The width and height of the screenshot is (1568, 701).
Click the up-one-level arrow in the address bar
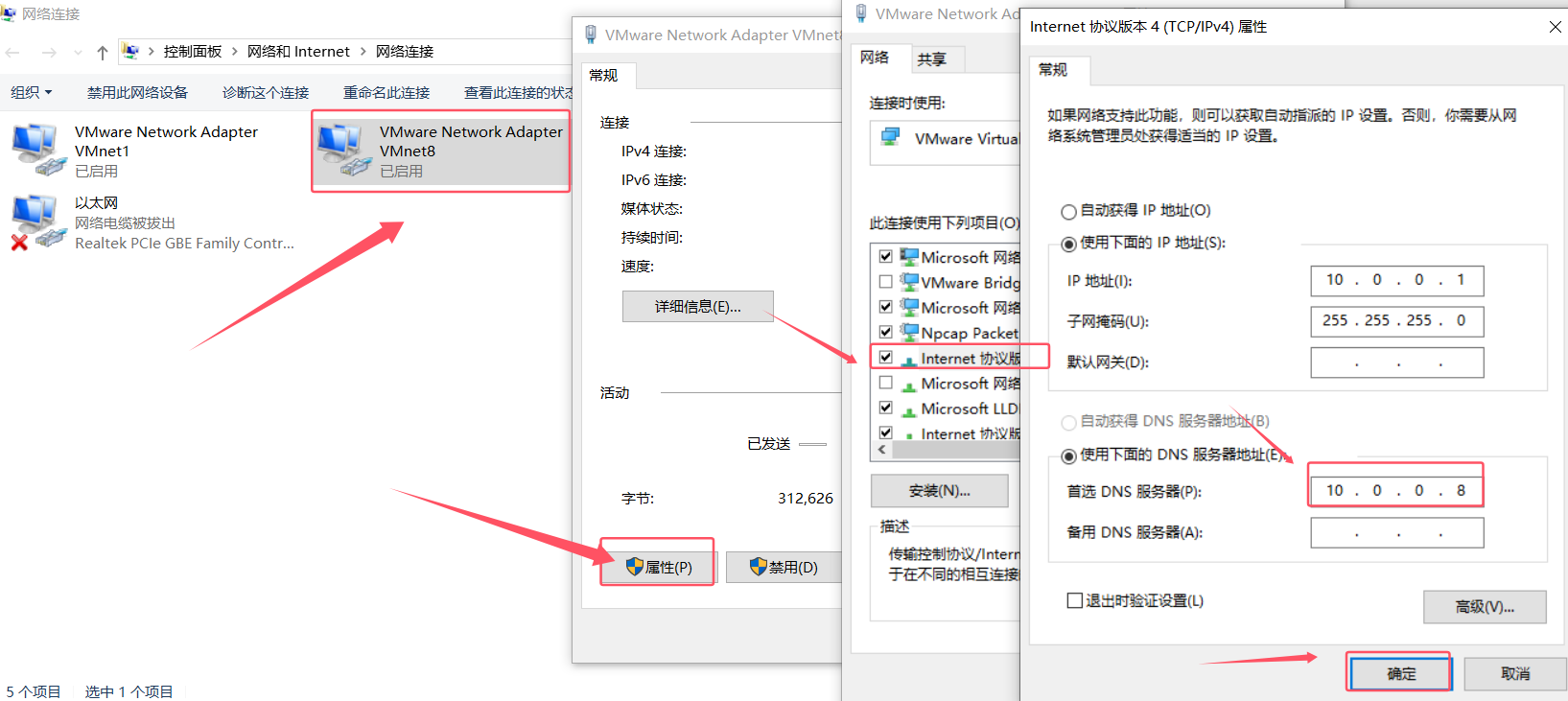103,52
